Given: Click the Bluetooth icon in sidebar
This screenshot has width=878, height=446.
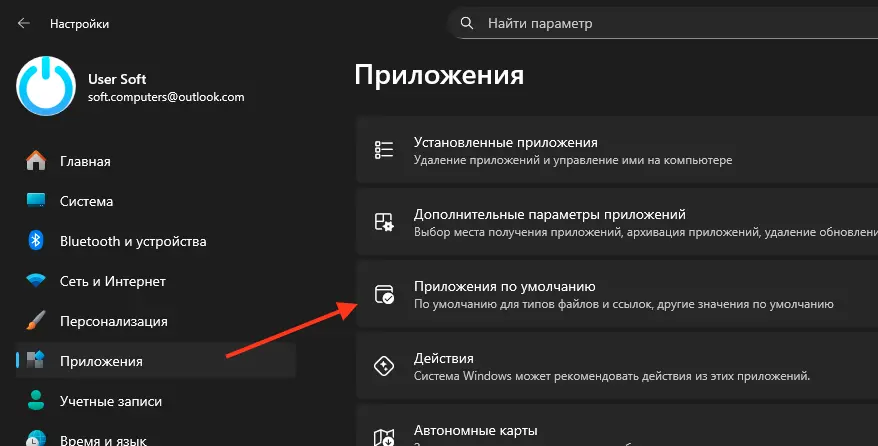Looking at the screenshot, I should 36,241.
